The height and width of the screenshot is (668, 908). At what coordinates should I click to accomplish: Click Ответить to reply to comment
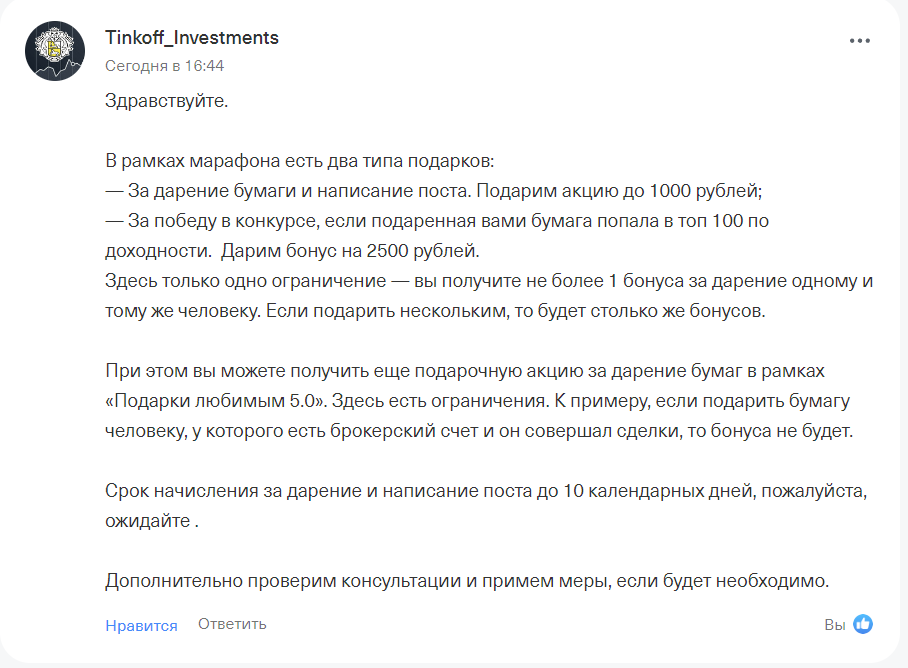pos(232,624)
